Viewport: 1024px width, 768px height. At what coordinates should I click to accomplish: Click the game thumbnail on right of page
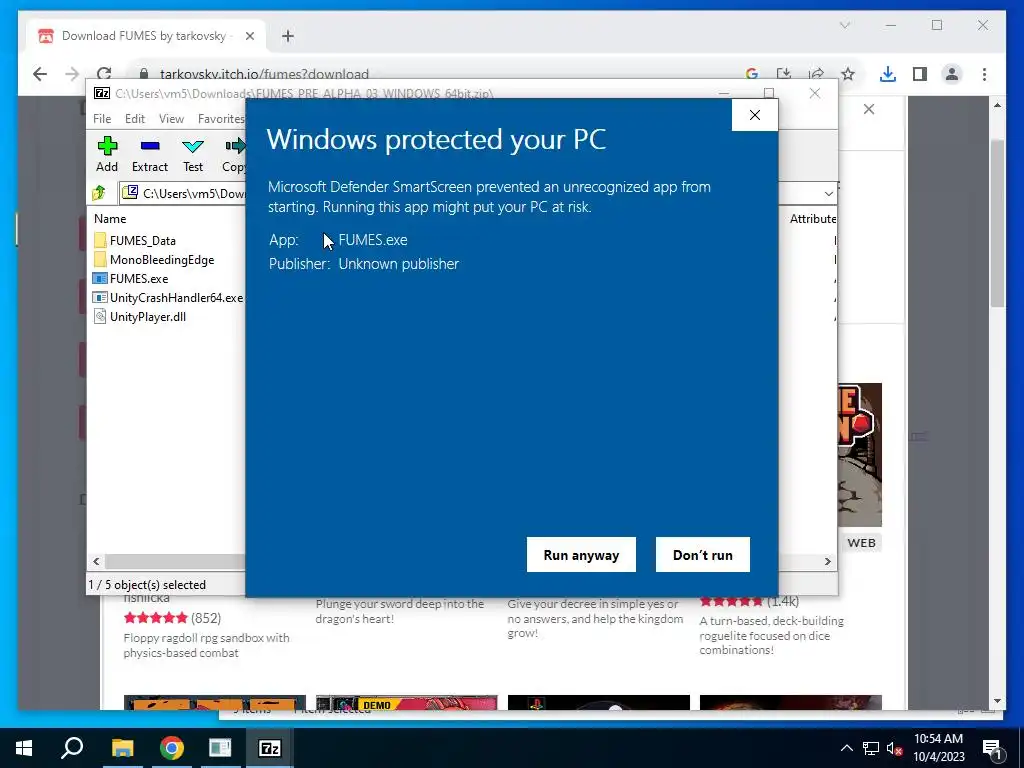[x=860, y=455]
